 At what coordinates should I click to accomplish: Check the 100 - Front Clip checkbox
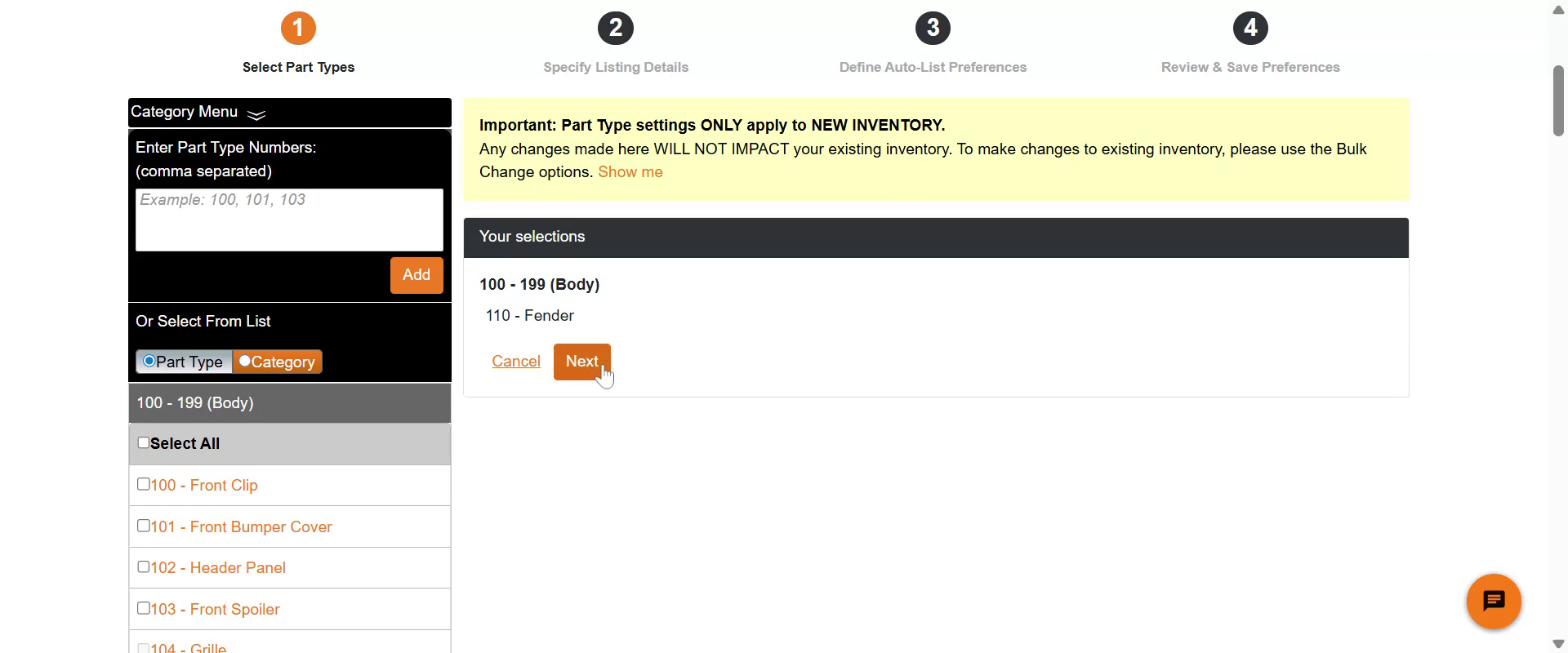tap(144, 484)
